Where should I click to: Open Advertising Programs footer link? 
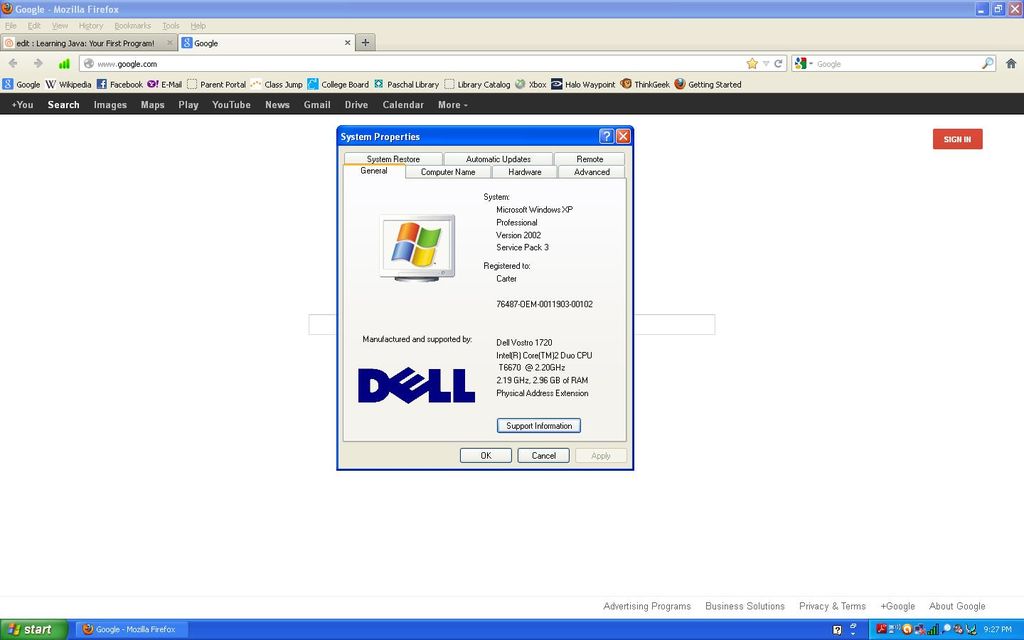647,606
